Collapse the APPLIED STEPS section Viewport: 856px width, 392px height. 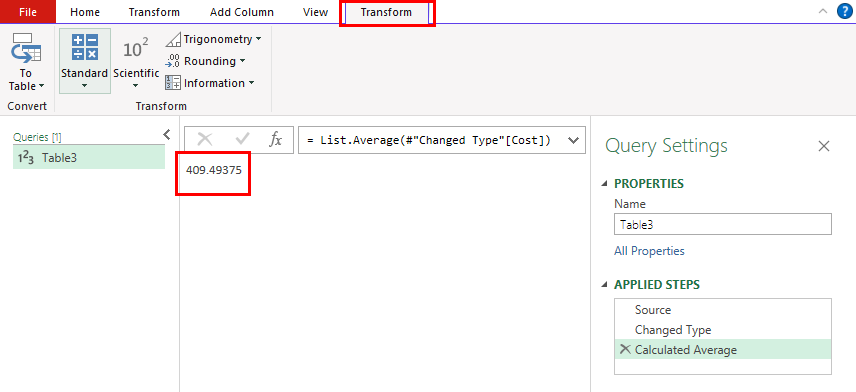(604, 285)
